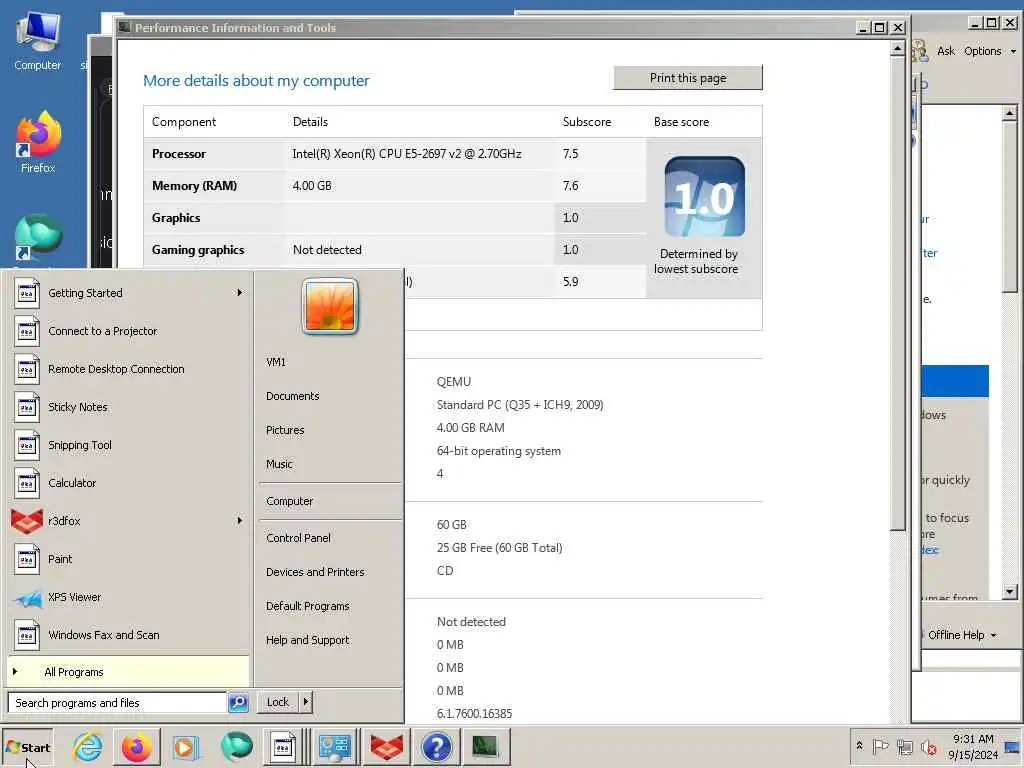Expand the r3dfox jump list arrow
Screen dimensions: 1024x768
pyautogui.click(x=240, y=520)
